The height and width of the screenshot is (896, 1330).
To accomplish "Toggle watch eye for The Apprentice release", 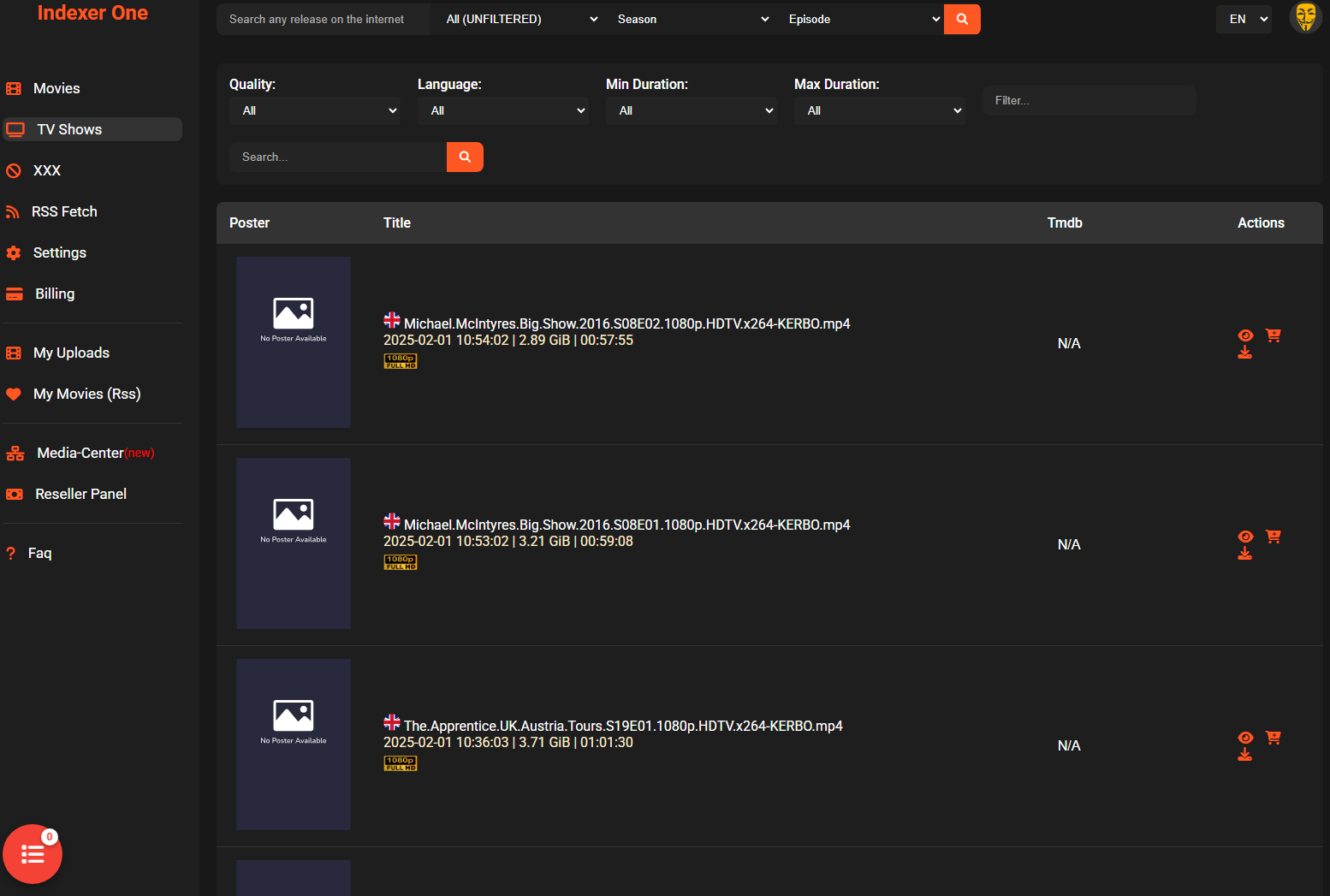I will 1245,738.
